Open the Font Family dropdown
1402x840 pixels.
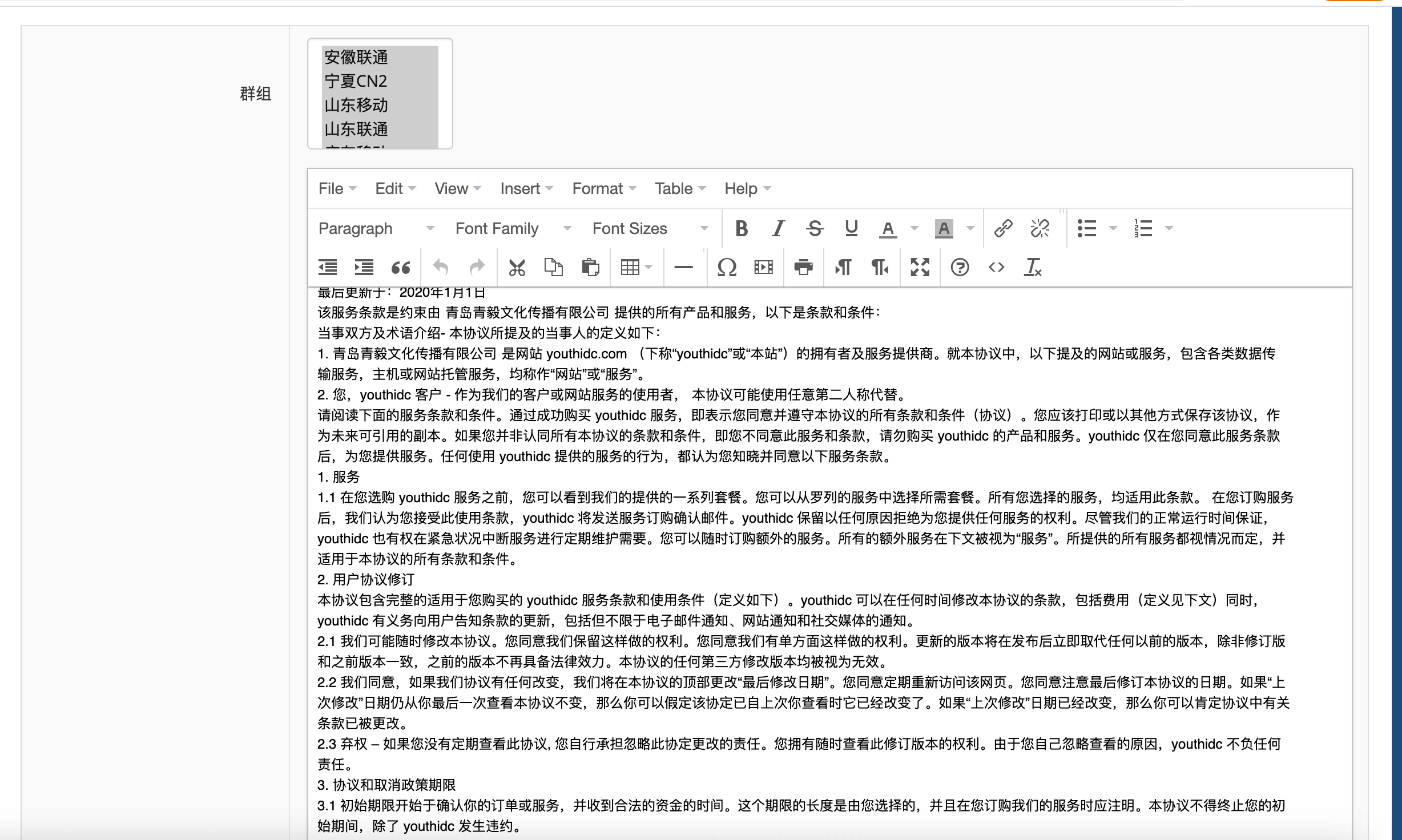click(x=513, y=229)
